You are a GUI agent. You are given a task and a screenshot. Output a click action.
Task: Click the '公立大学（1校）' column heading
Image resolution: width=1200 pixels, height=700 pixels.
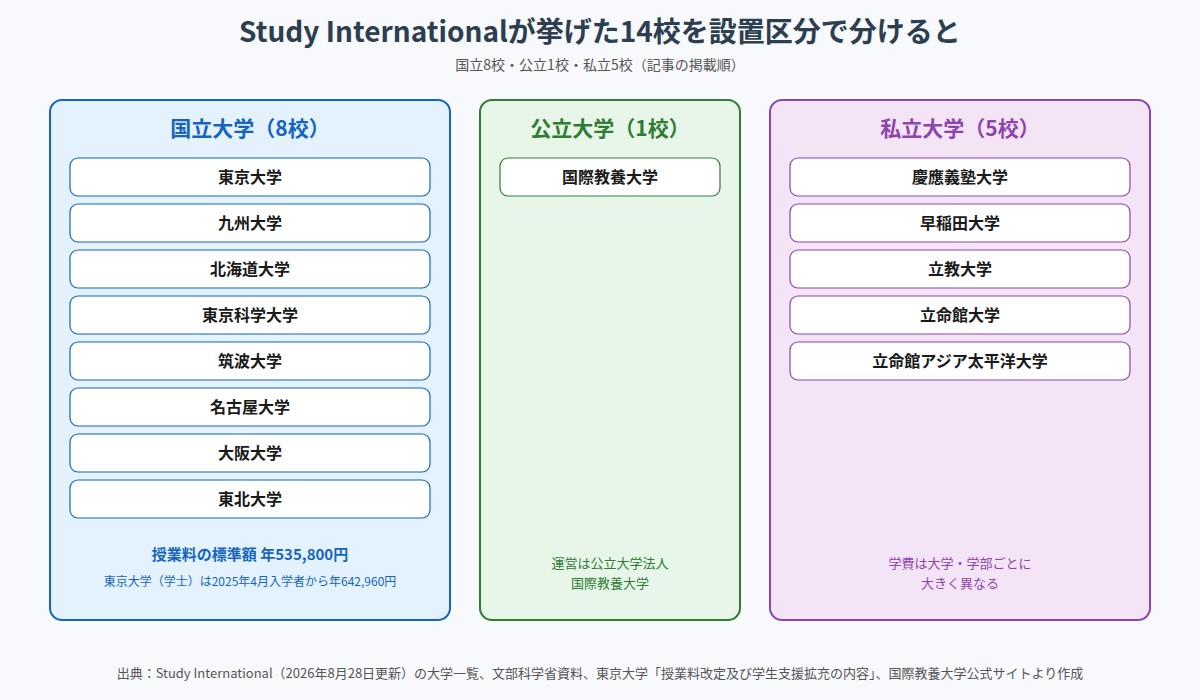click(x=610, y=128)
